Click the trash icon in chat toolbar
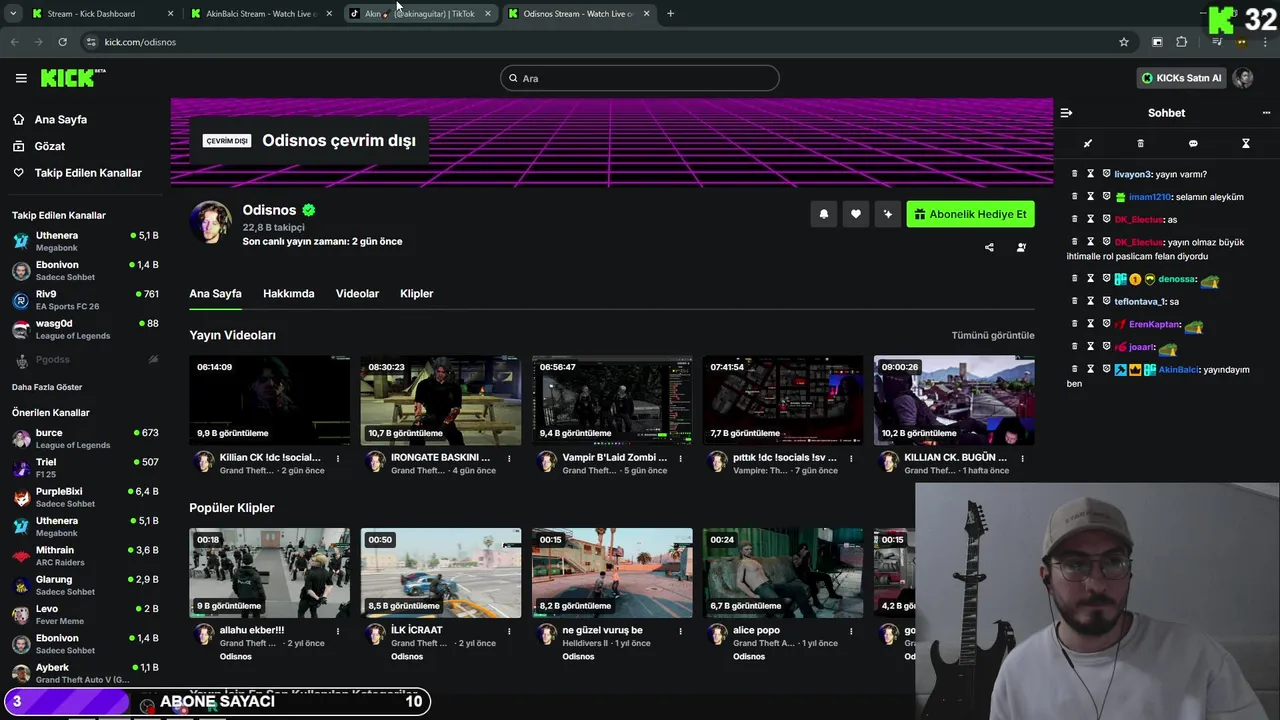The width and height of the screenshot is (1280, 720). (1140, 143)
